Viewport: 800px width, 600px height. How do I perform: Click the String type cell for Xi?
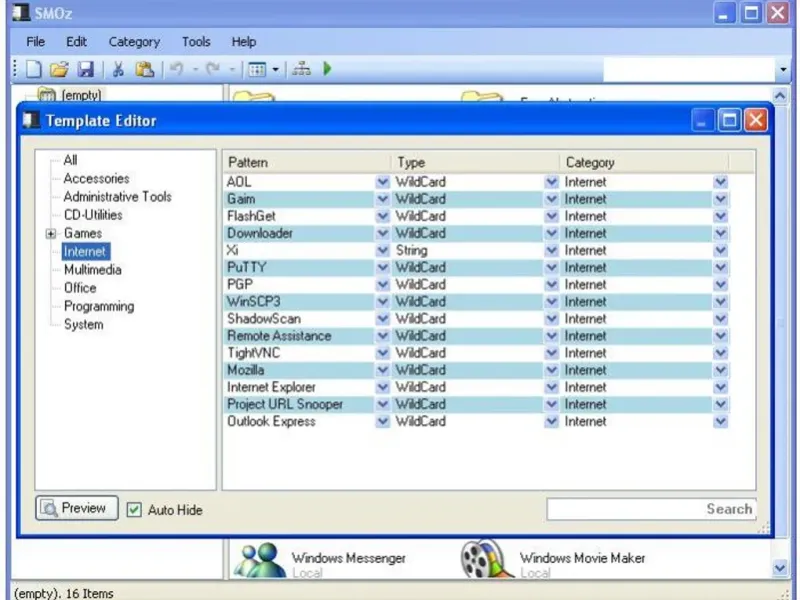[x=468, y=251]
